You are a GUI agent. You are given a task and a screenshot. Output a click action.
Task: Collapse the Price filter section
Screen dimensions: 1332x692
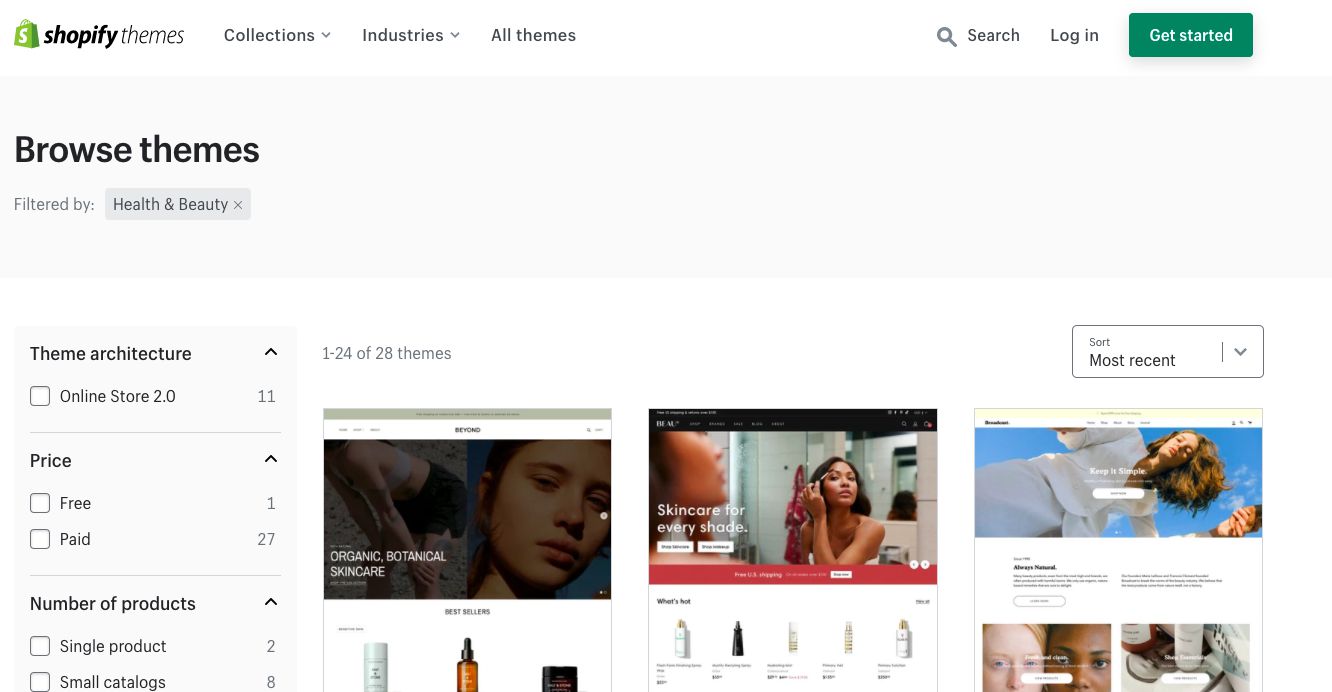[270, 460]
